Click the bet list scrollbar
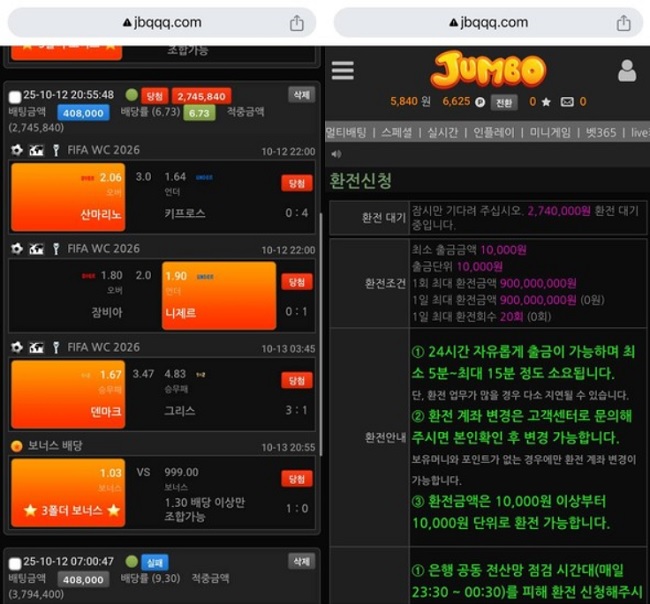The height and width of the screenshot is (604, 650). (320, 334)
